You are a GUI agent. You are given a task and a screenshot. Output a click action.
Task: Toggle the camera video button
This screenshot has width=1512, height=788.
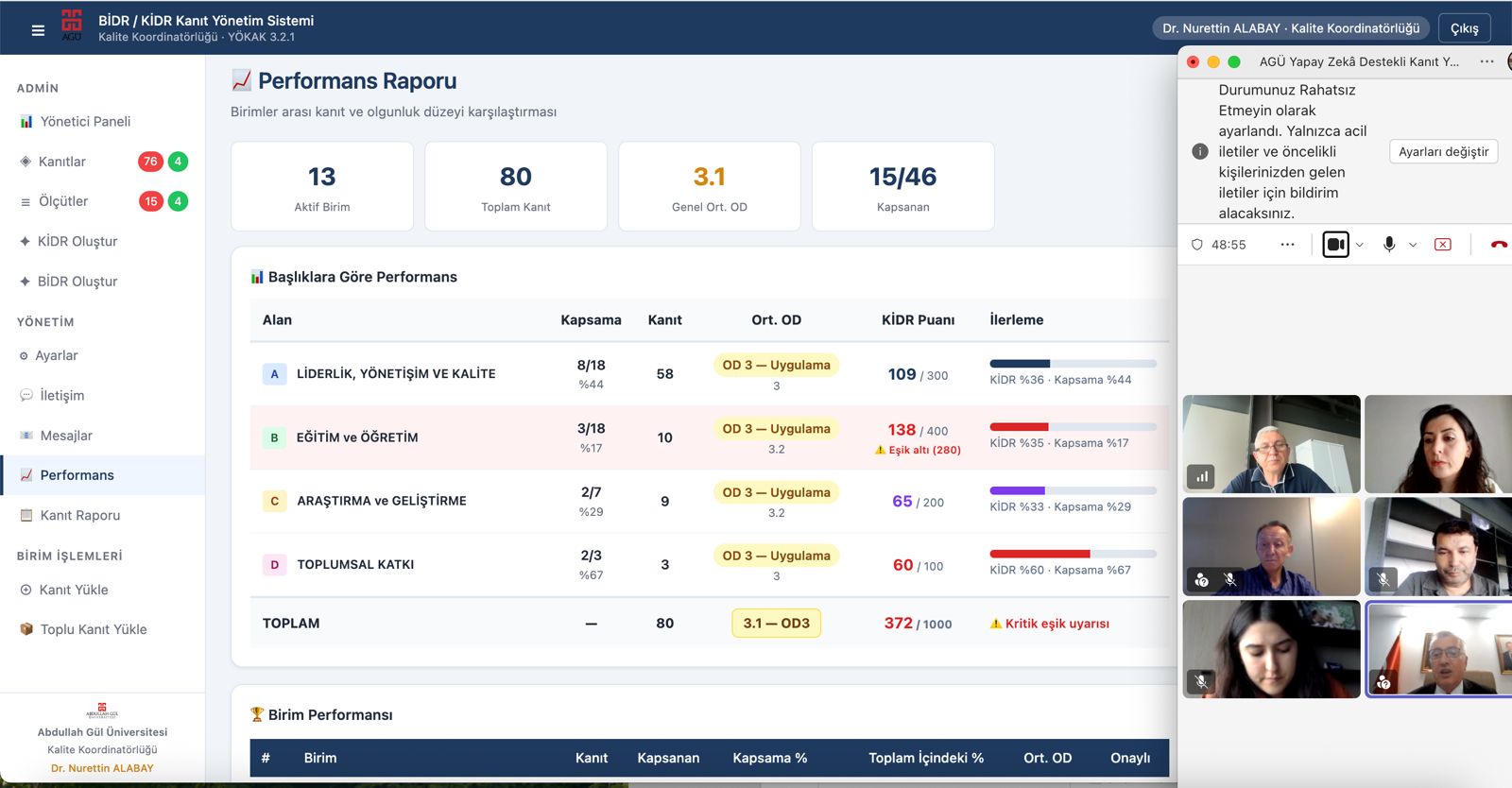[x=1335, y=244]
